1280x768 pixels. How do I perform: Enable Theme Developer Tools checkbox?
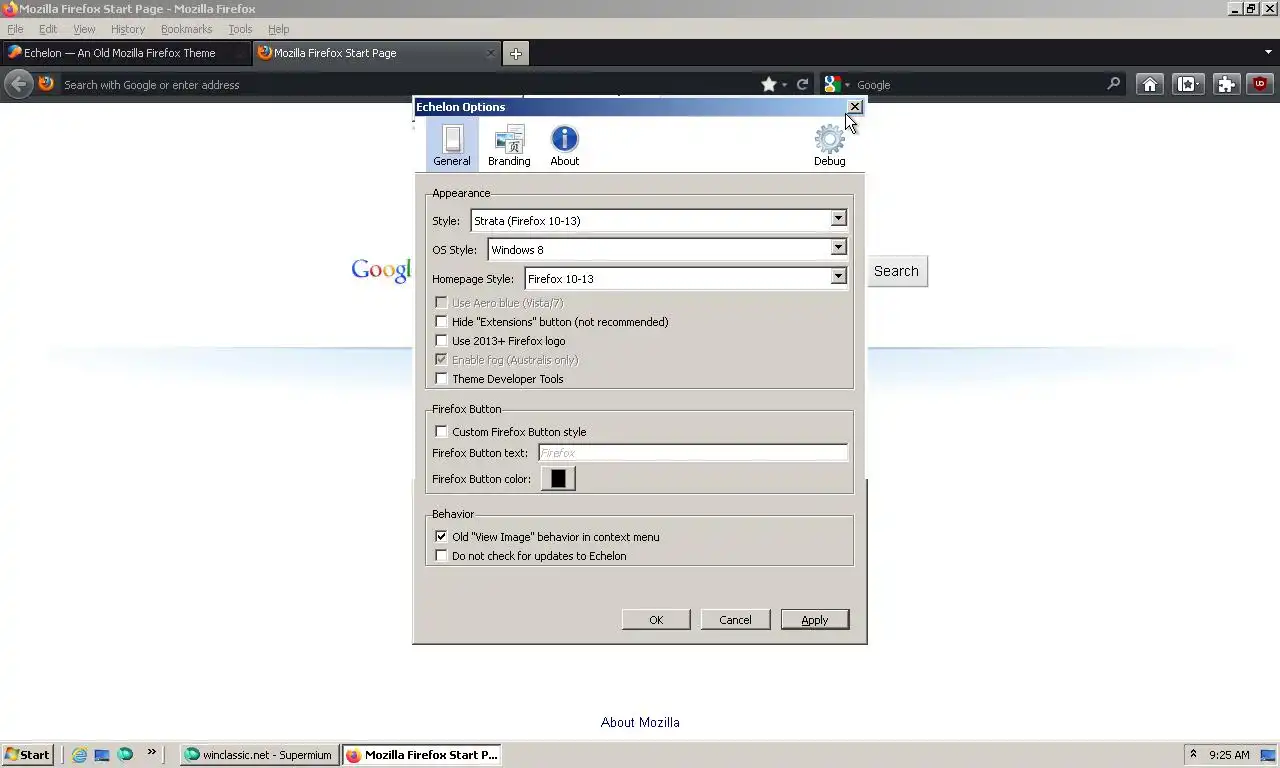coord(441,379)
